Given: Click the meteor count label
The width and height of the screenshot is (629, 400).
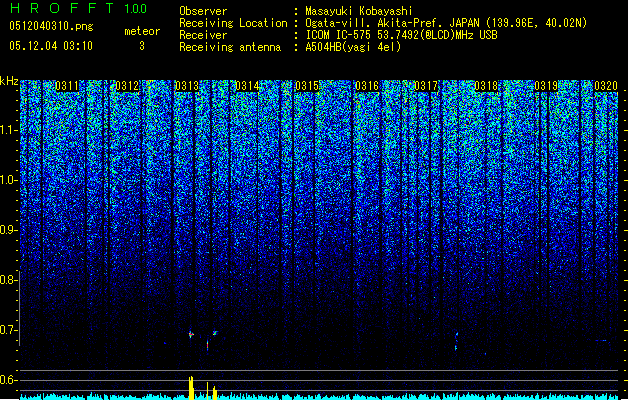Looking at the screenshot, I should pyautogui.click(x=142, y=31).
